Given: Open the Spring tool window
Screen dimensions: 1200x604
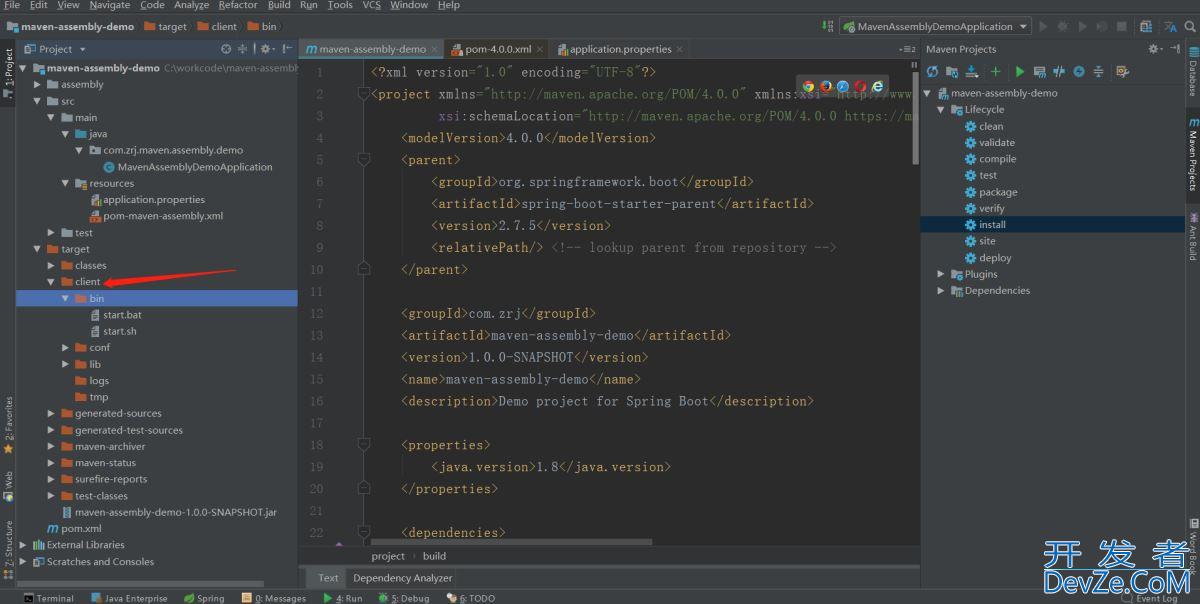Looking at the screenshot, I should point(203,598).
